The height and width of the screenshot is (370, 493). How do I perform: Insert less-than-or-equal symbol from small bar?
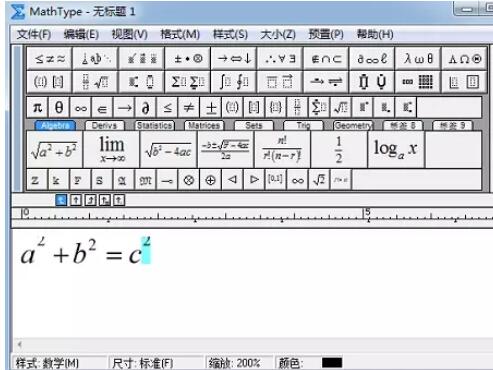(x=167, y=107)
